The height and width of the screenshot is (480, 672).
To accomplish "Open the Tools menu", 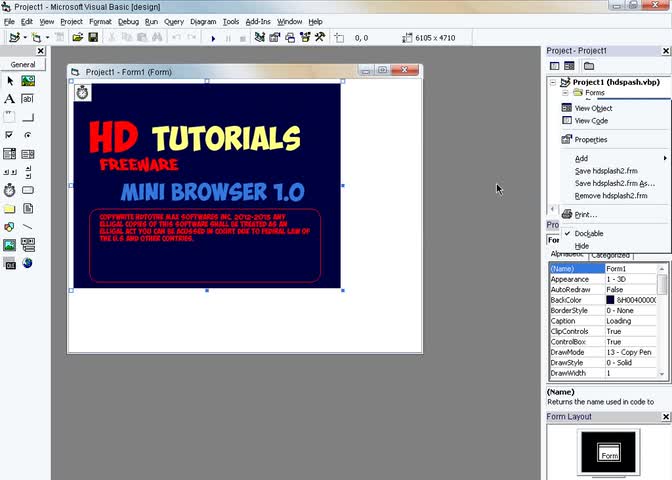I will pyautogui.click(x=231, y=22).
